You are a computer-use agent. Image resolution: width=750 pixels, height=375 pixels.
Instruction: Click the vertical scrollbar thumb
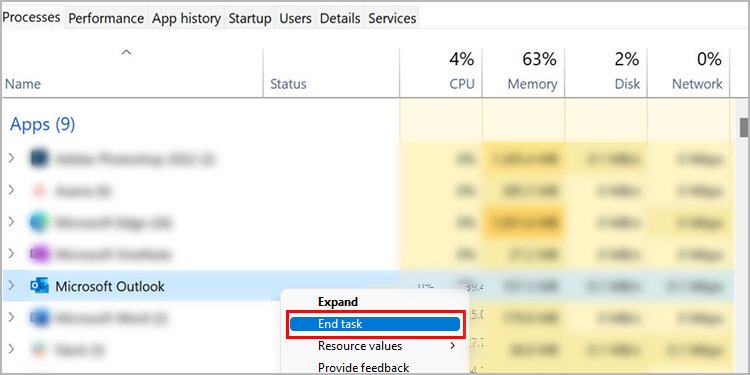[744, 127]
